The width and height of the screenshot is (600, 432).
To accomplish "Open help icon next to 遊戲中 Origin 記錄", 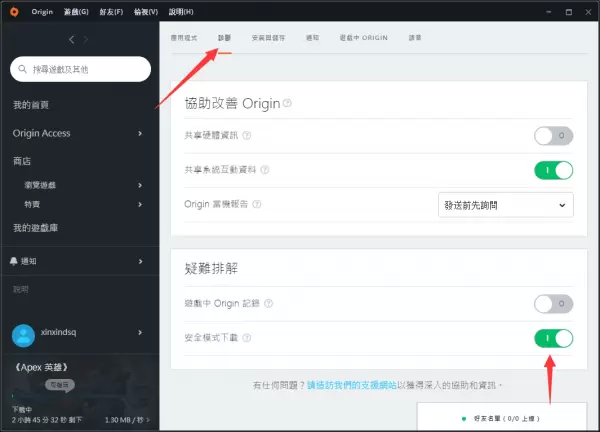I will click(269, 303).
